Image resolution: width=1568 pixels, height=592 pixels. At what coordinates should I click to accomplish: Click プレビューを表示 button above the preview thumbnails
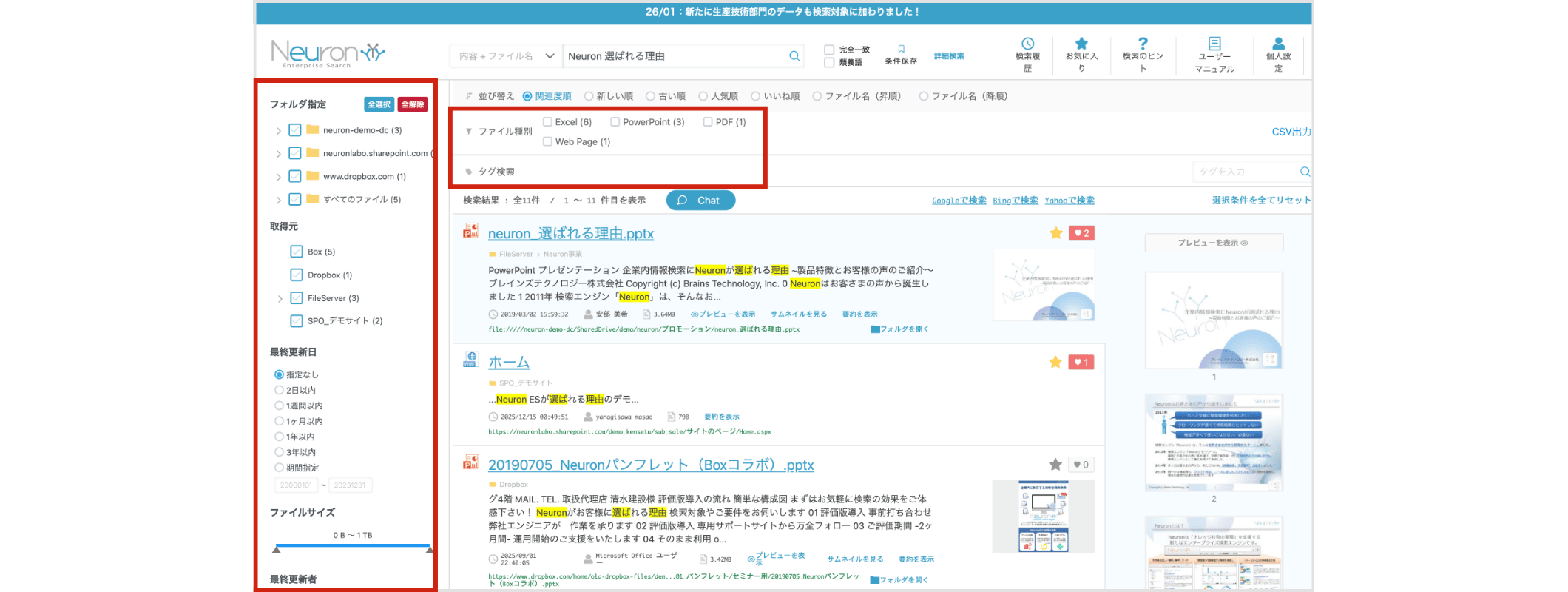click(x=1214, y=243)
